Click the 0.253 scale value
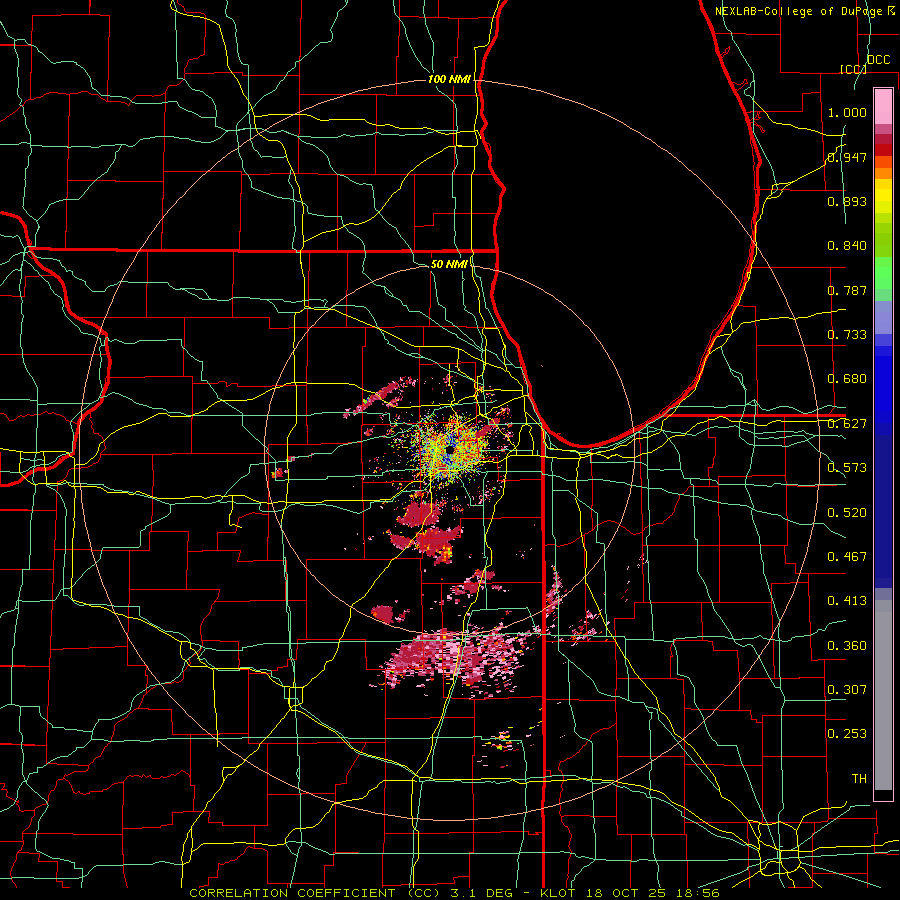Viewport: 900px width, 900px height. coord(847,734)
